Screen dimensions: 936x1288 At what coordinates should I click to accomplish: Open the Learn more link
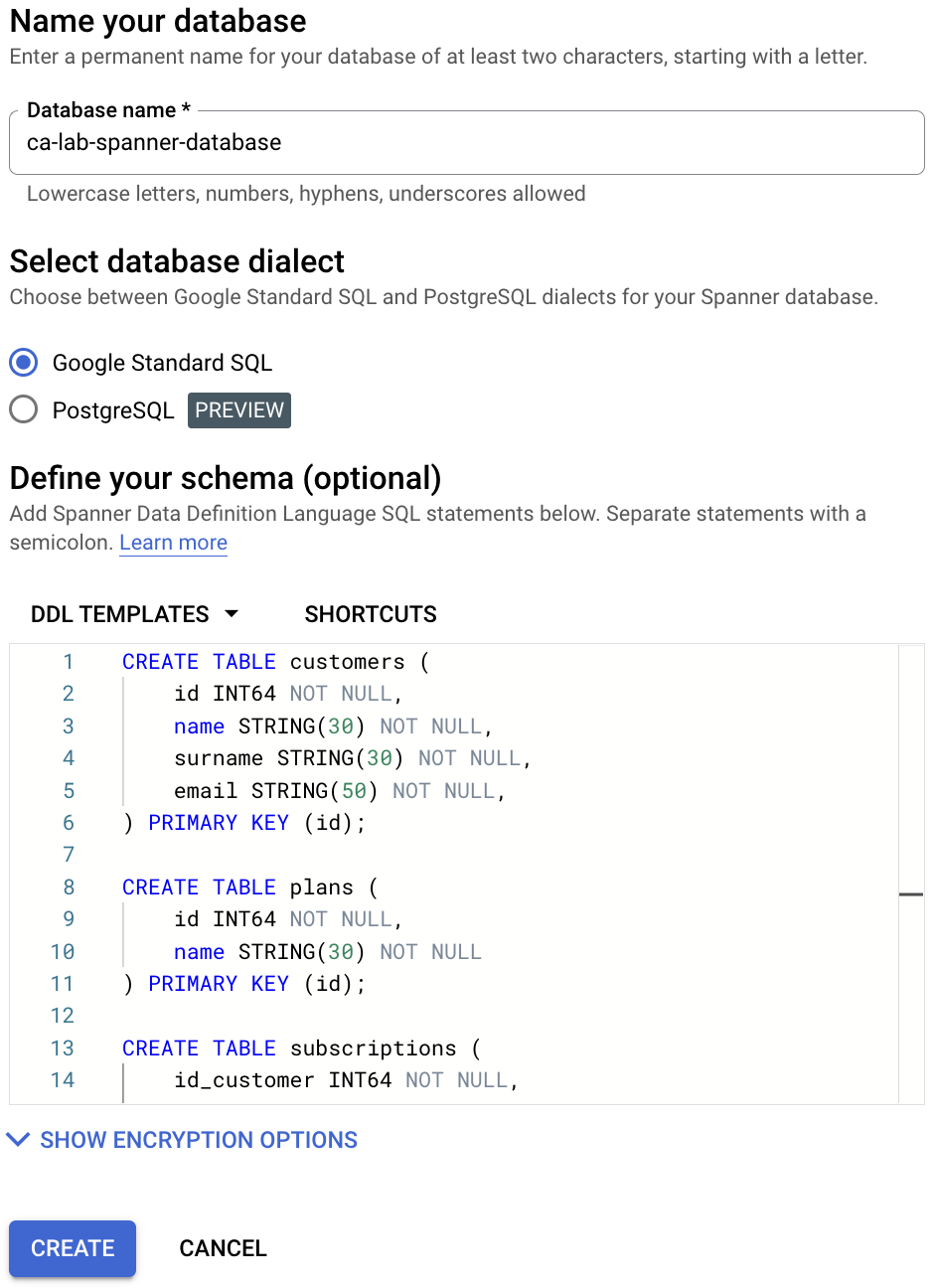pyautogui.click(x=173, y=543)
